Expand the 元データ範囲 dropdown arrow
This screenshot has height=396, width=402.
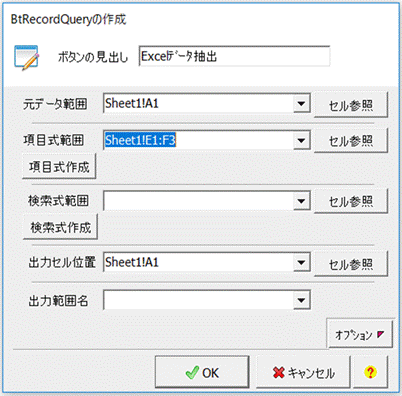301,104
